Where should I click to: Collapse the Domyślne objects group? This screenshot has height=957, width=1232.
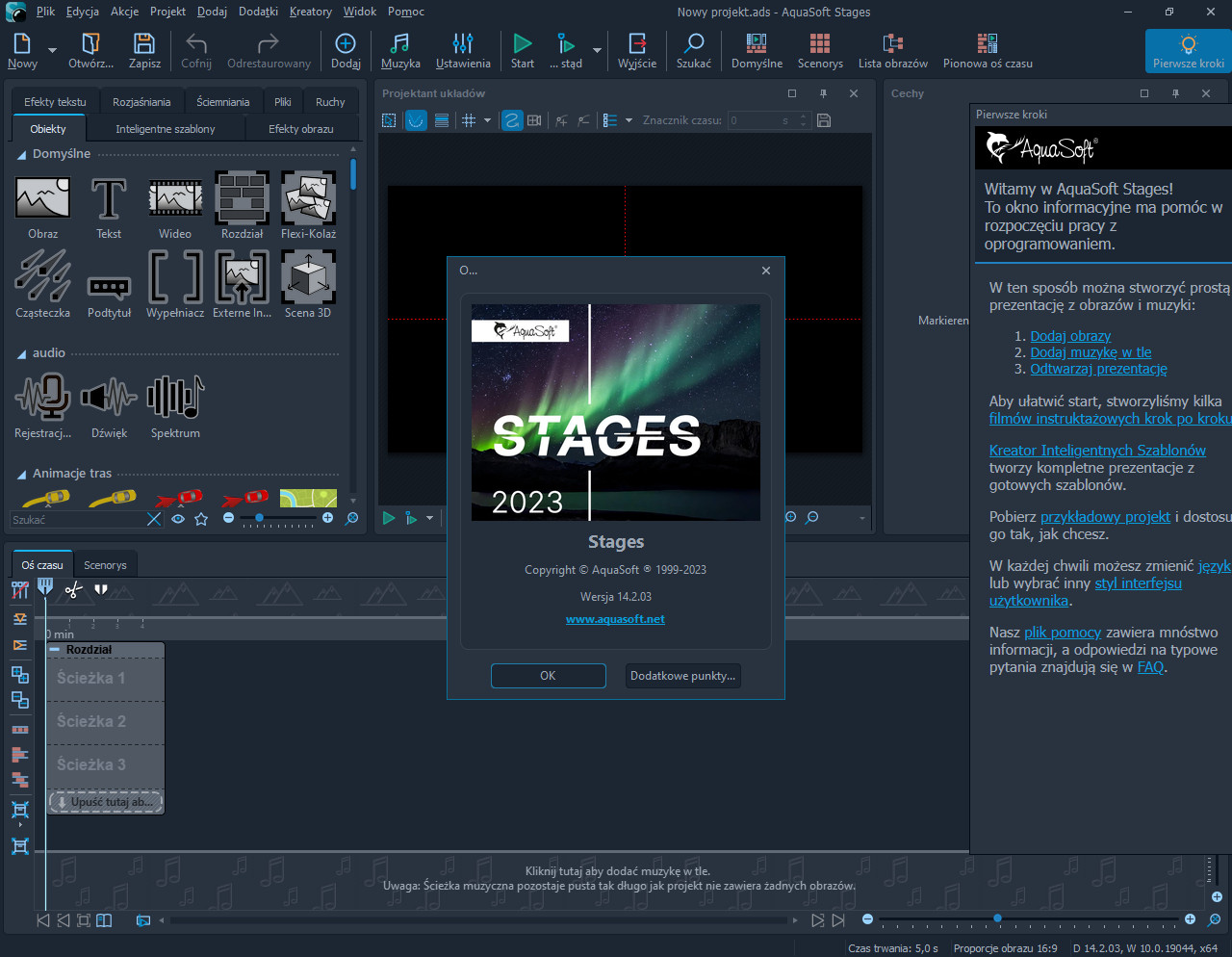21,155
